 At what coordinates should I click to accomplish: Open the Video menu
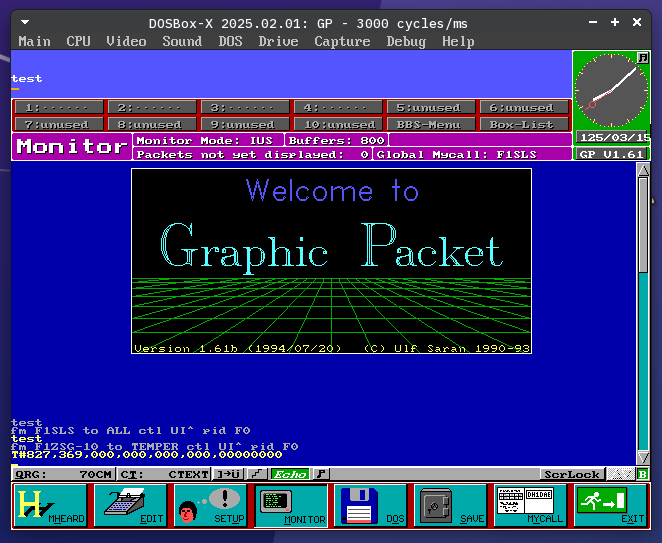(x=126, y=41)
